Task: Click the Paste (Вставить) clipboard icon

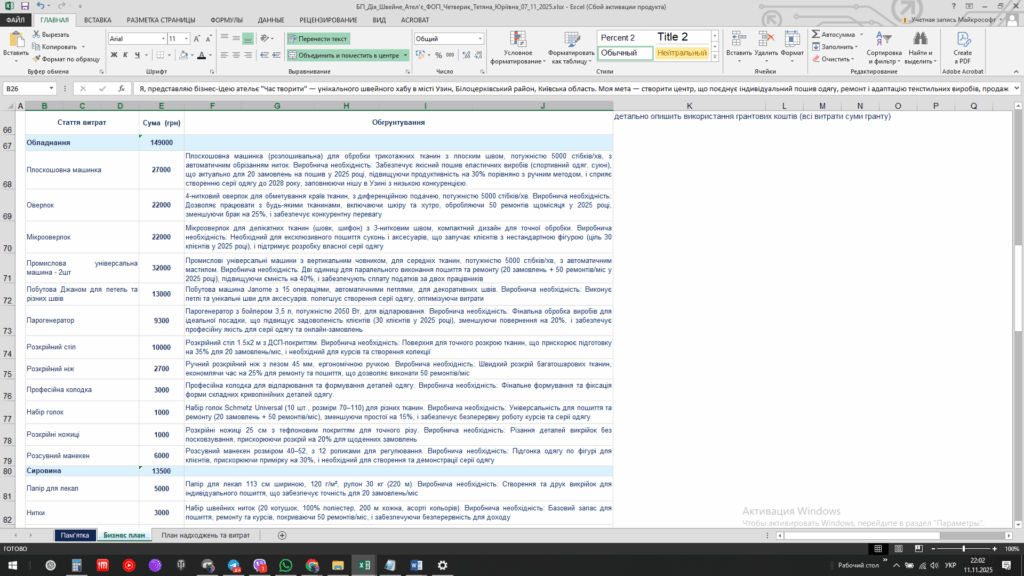Action: 17,42
